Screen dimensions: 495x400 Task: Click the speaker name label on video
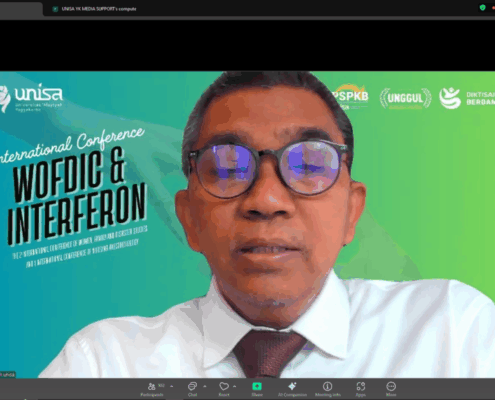coord(8,374)
